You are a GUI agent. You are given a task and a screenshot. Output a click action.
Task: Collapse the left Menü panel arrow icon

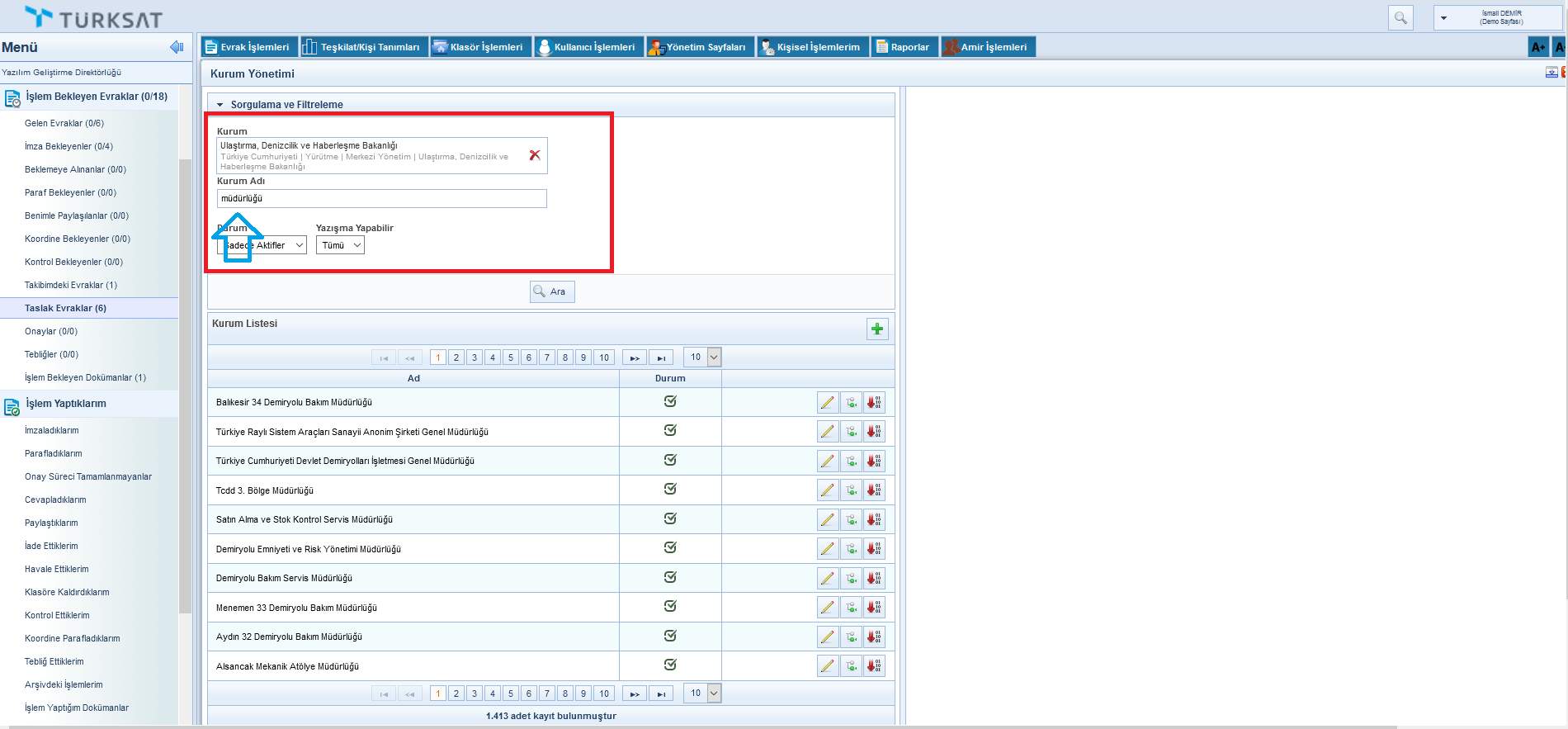click(176, 47)
